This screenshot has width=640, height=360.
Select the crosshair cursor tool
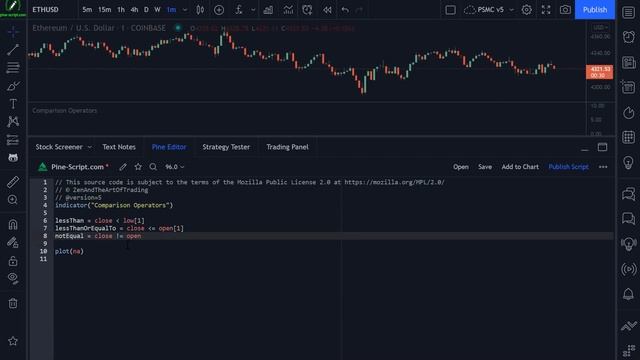pyautogui.click(x=13, y=31)
